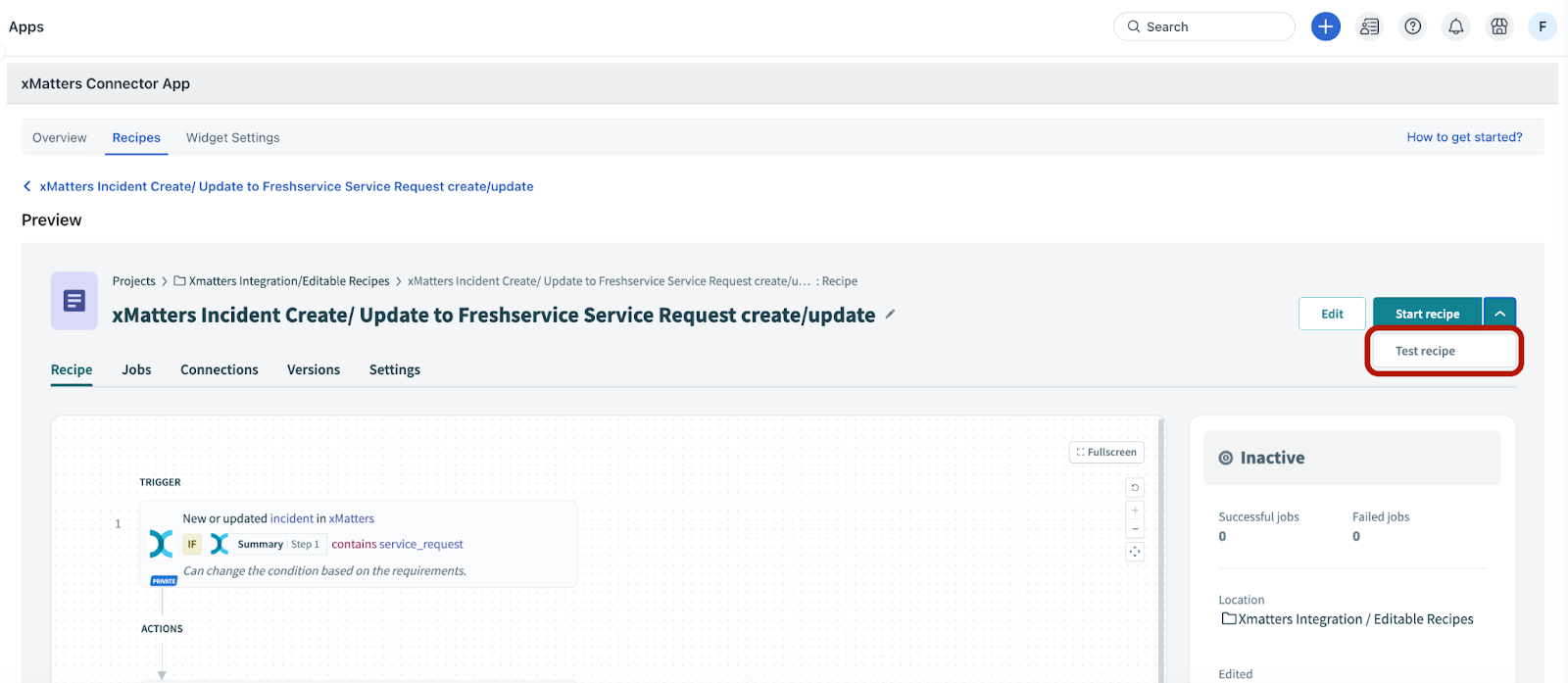Click the xMatters Connector App title
1568x683 pixels.
[106, 83]
